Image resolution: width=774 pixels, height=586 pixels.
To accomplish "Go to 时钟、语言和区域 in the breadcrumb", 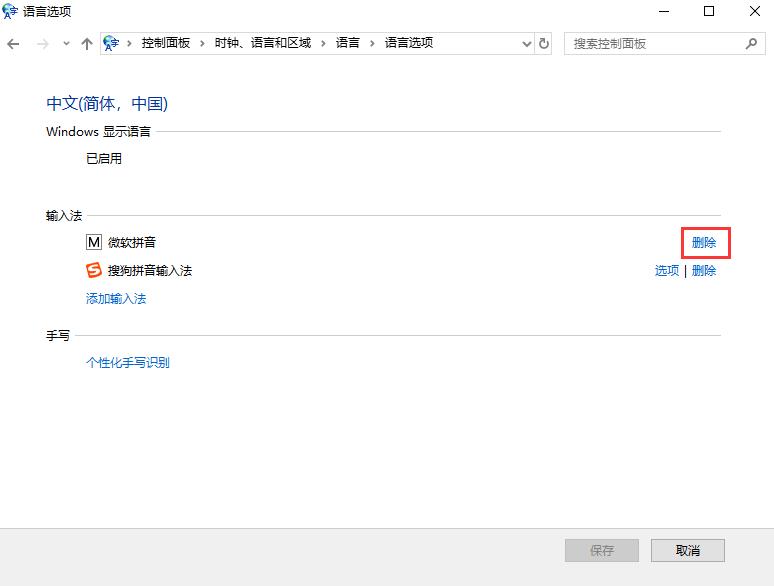I will point(261,44).
